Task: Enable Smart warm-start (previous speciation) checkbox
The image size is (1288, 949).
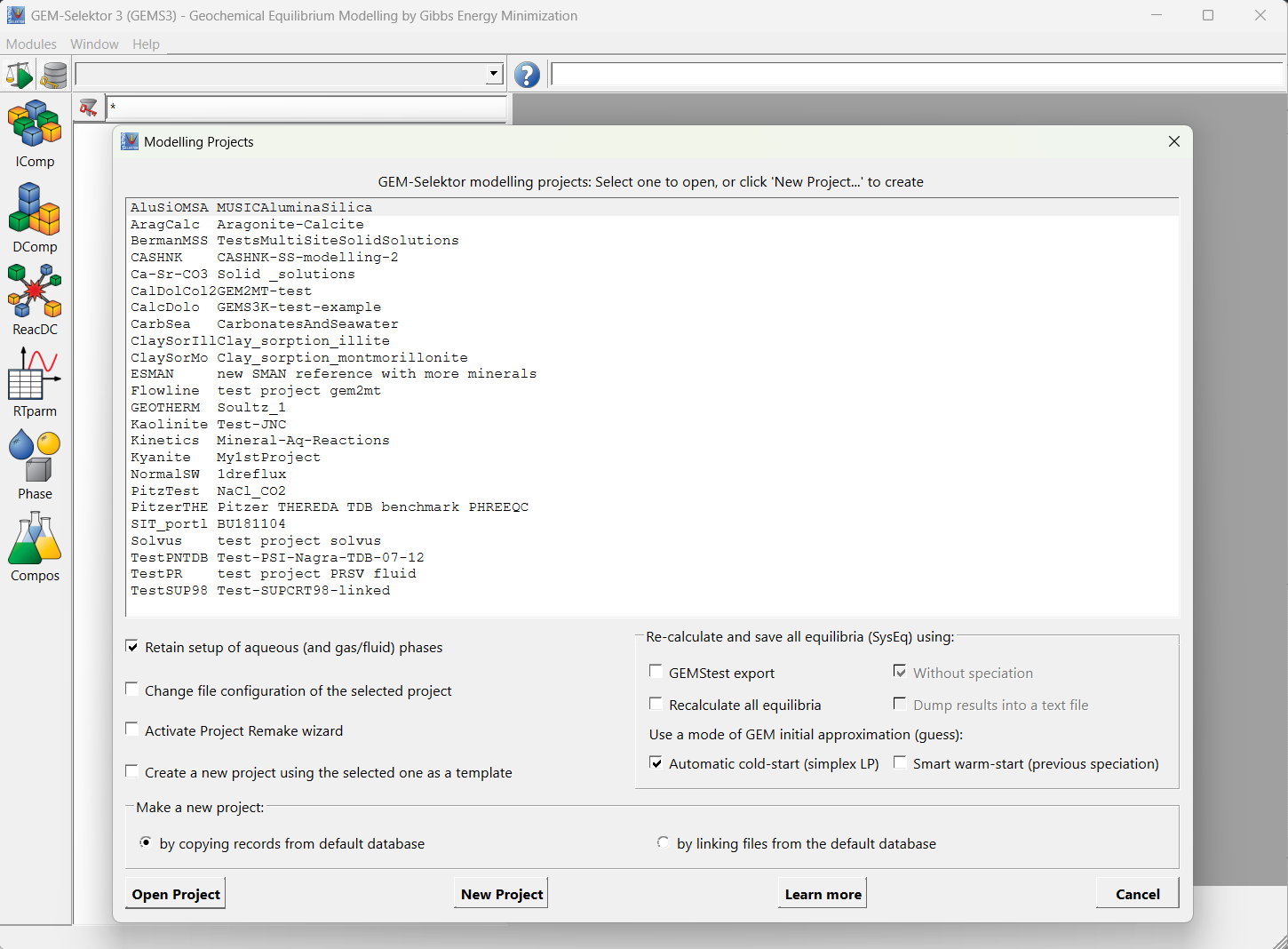Action: click(x=900, y=762)
